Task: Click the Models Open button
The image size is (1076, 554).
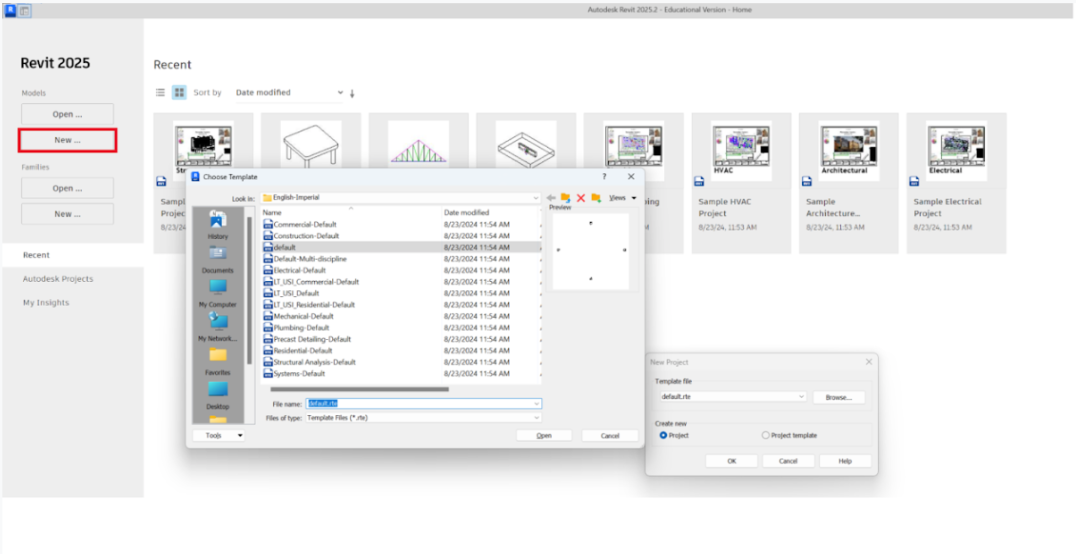Action: pos(67,114)
